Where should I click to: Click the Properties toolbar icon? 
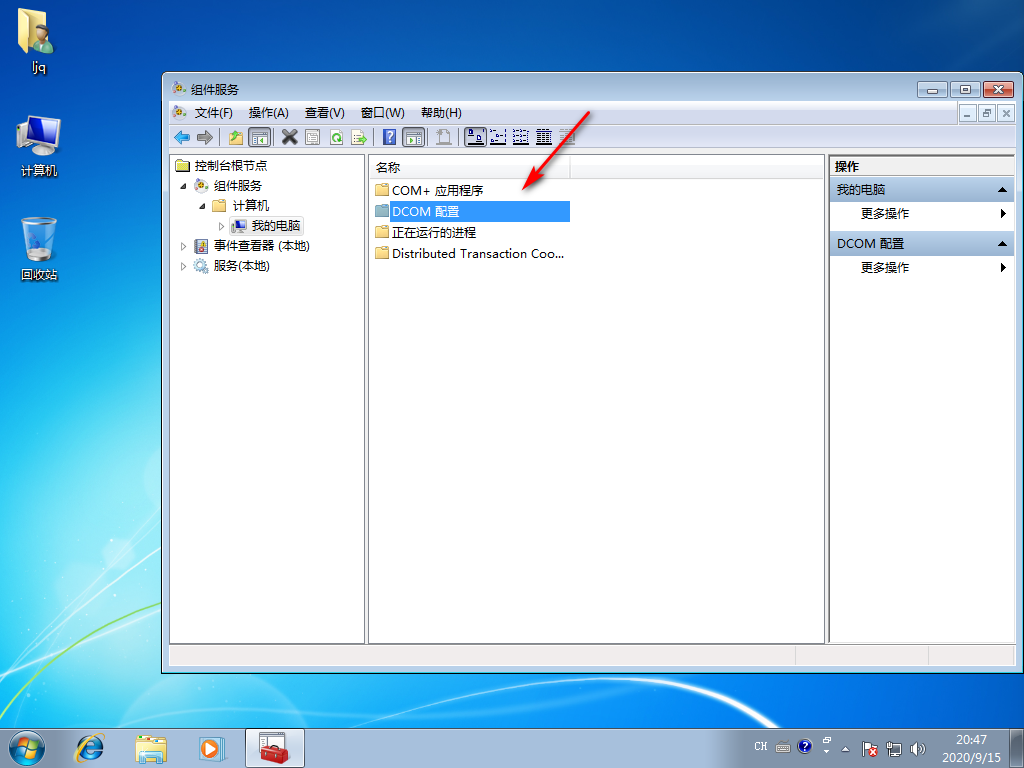click(x=313, y=137)
